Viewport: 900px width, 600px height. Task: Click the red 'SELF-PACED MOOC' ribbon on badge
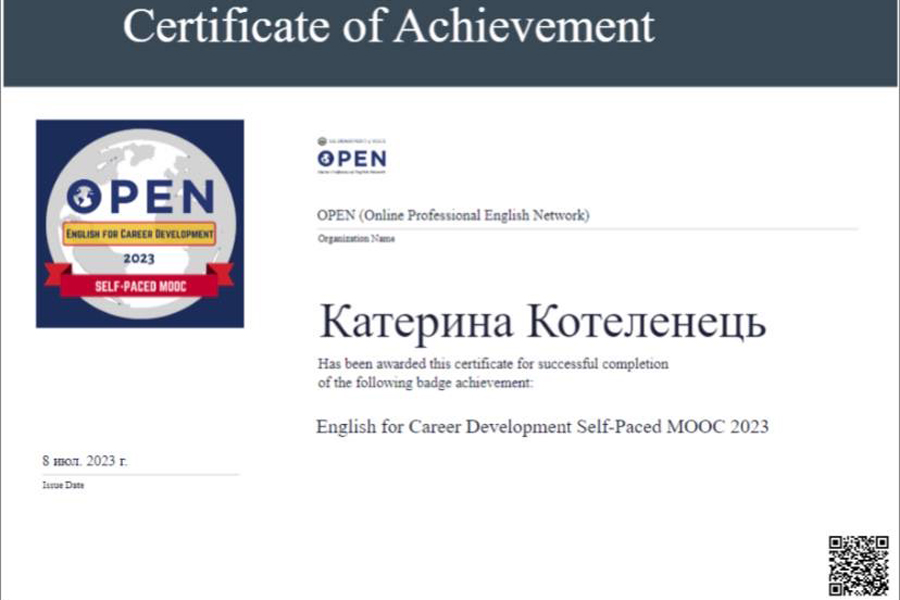[x=139, y=285]
